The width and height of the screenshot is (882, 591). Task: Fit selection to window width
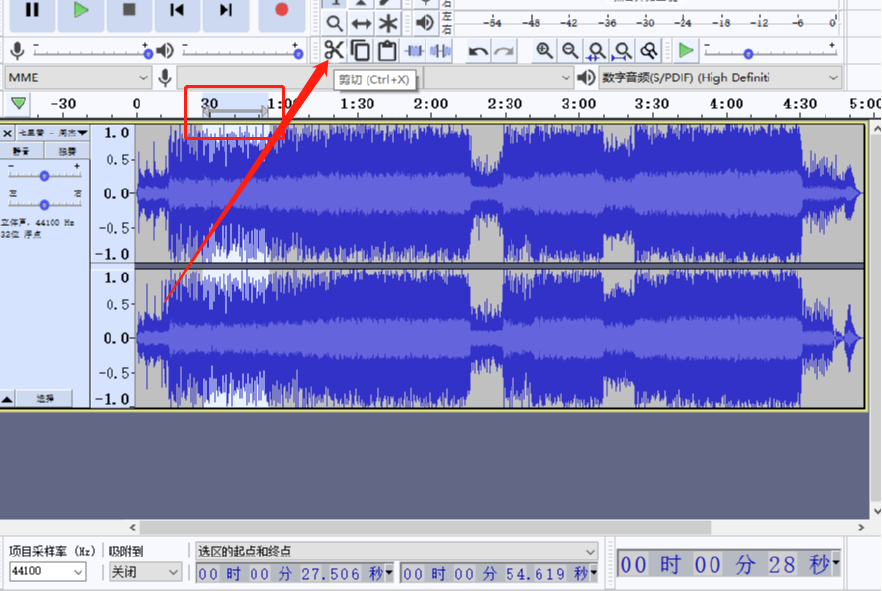pyautogui.click(x=596, y=50)
